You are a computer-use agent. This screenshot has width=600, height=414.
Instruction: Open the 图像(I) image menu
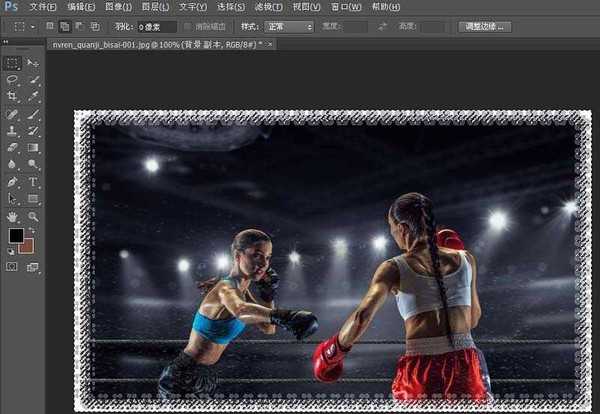(x=117, y=6)
